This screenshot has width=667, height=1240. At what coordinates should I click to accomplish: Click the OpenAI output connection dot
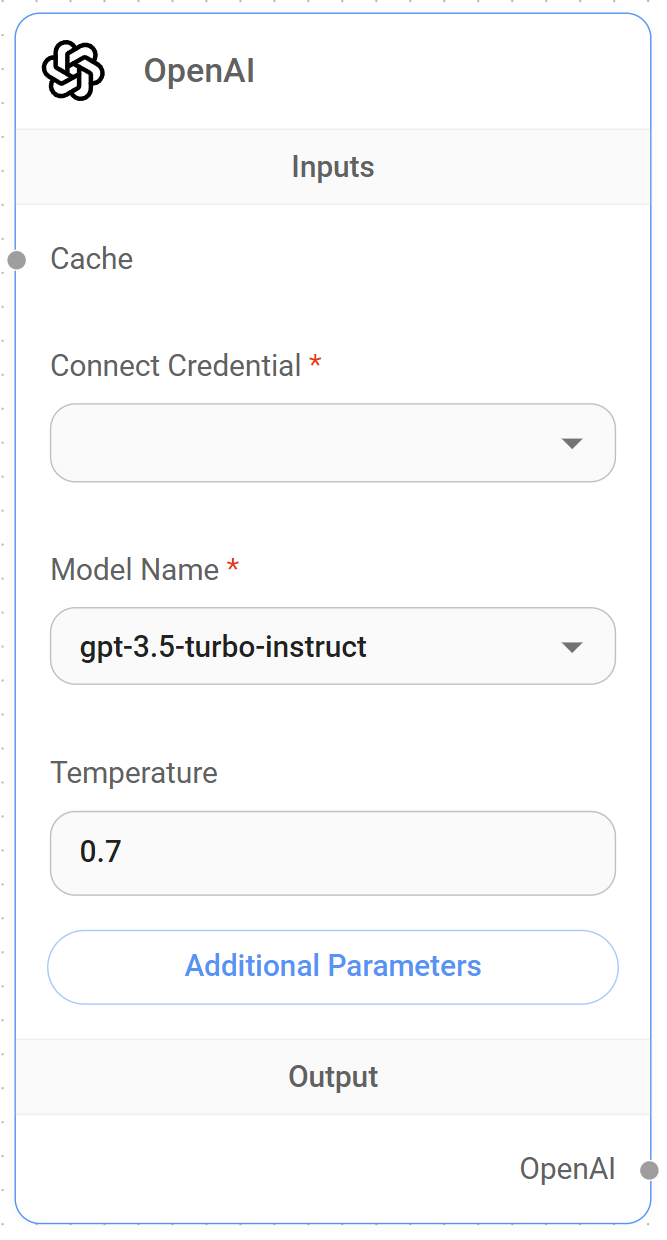click(x=651, y=1167)
